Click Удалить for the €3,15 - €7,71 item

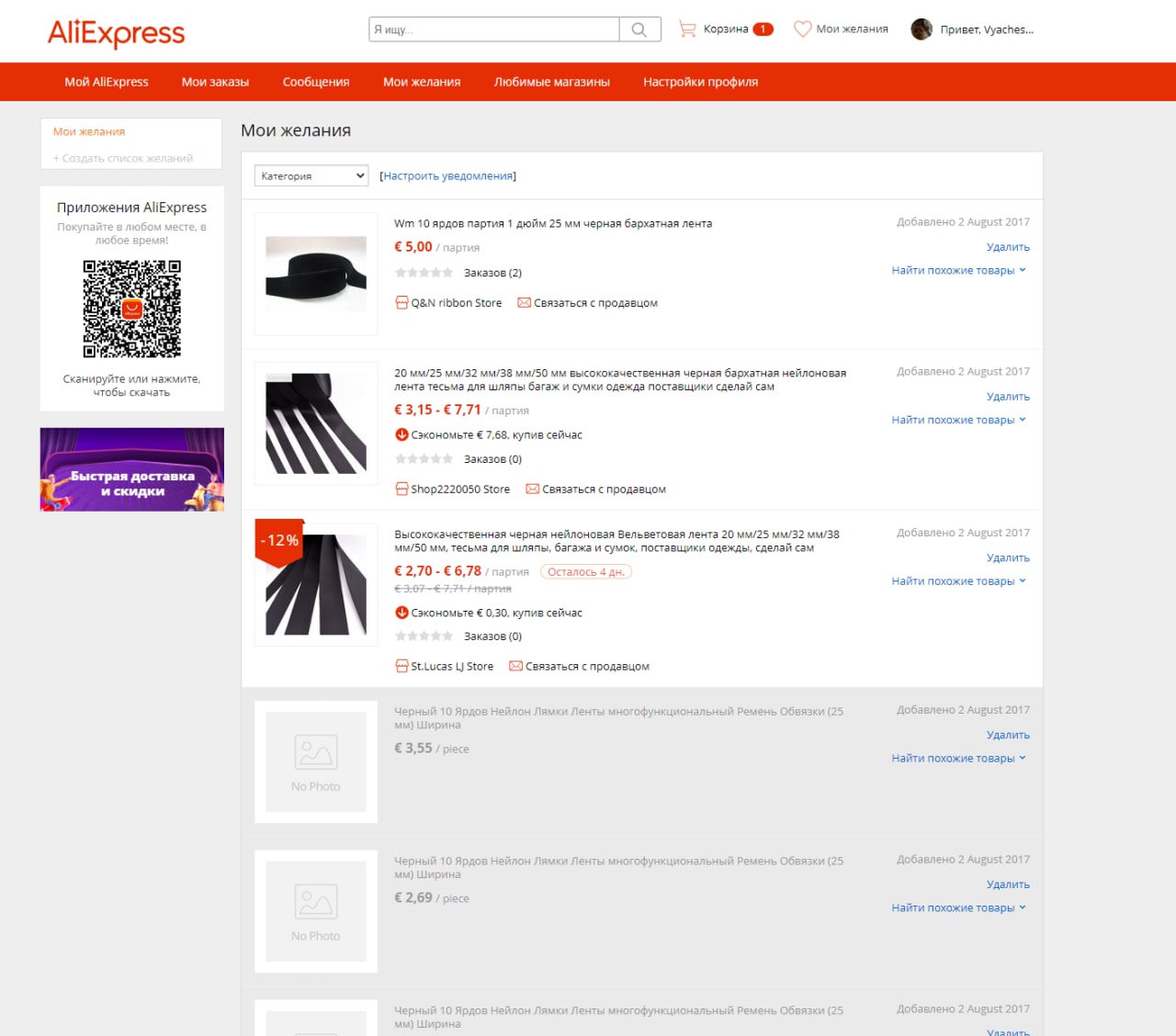[1008, 397]
